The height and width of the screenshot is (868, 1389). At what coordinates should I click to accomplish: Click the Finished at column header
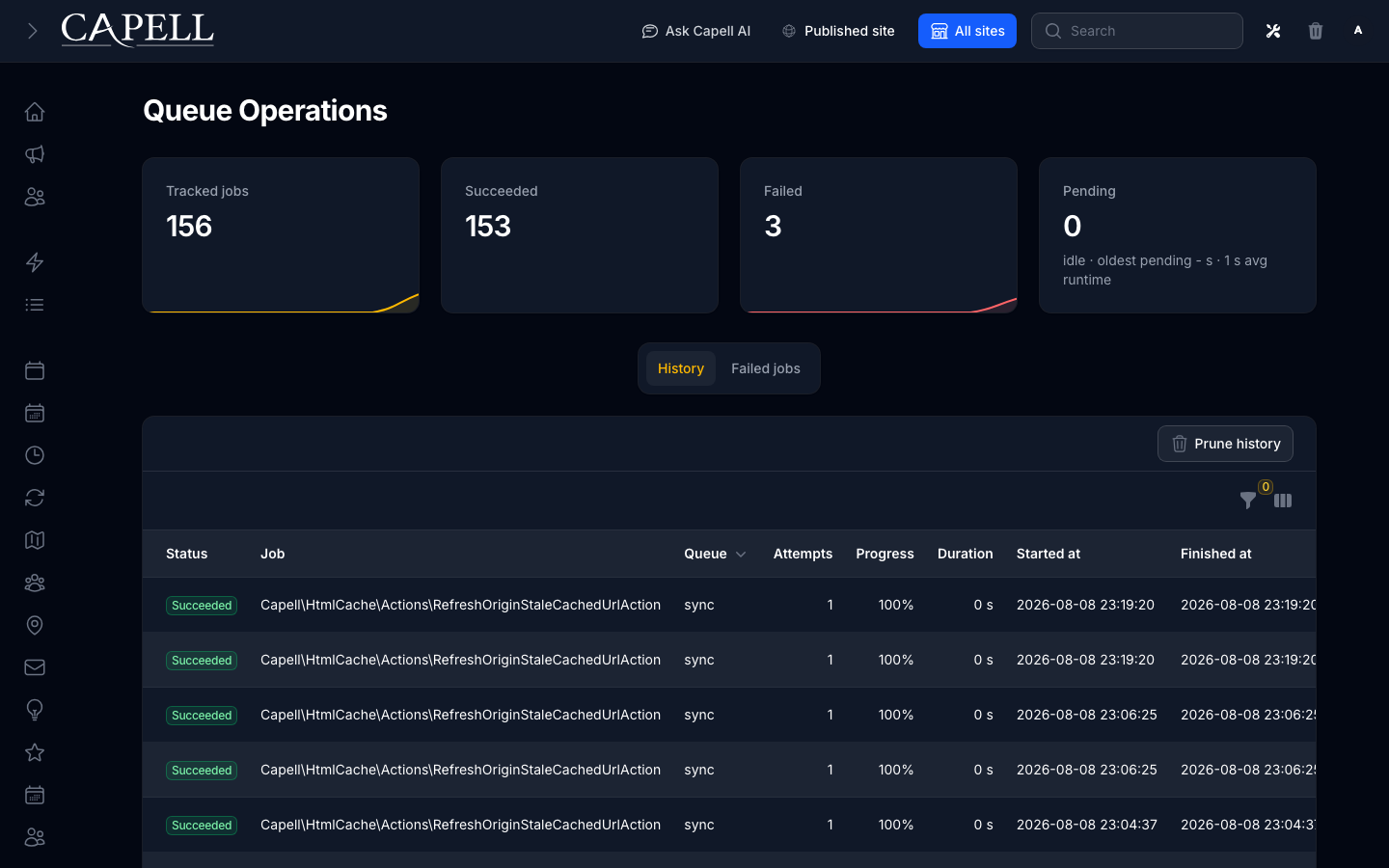1216,554
